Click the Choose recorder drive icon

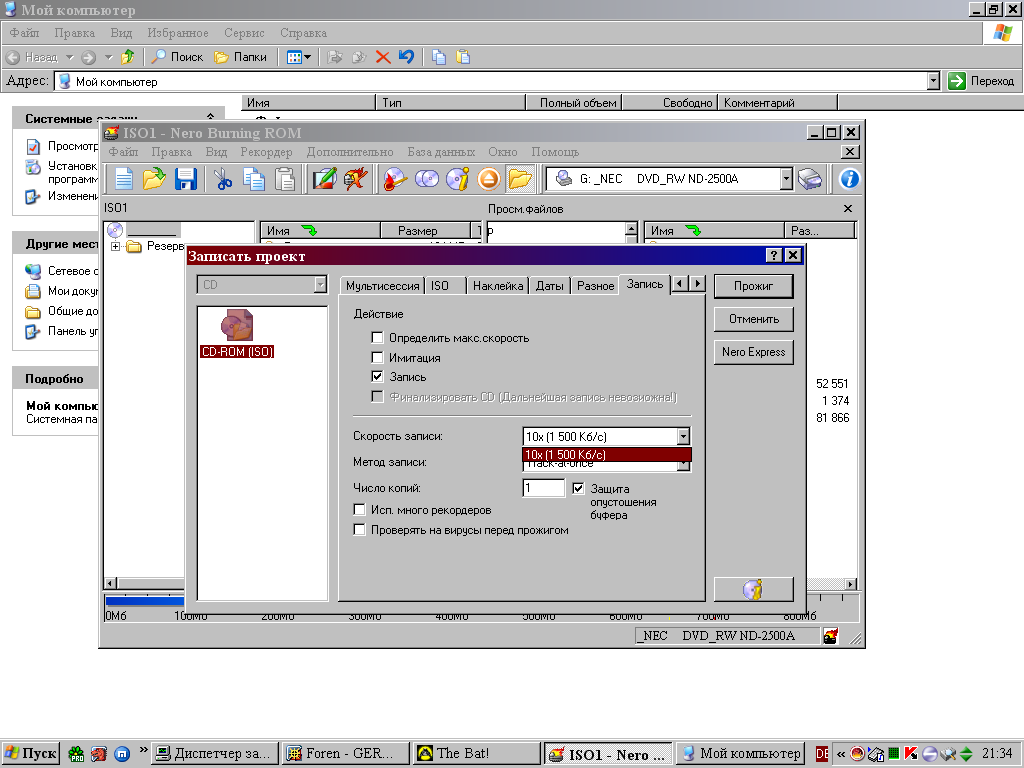pyautogui.click(x=810, y=178)
